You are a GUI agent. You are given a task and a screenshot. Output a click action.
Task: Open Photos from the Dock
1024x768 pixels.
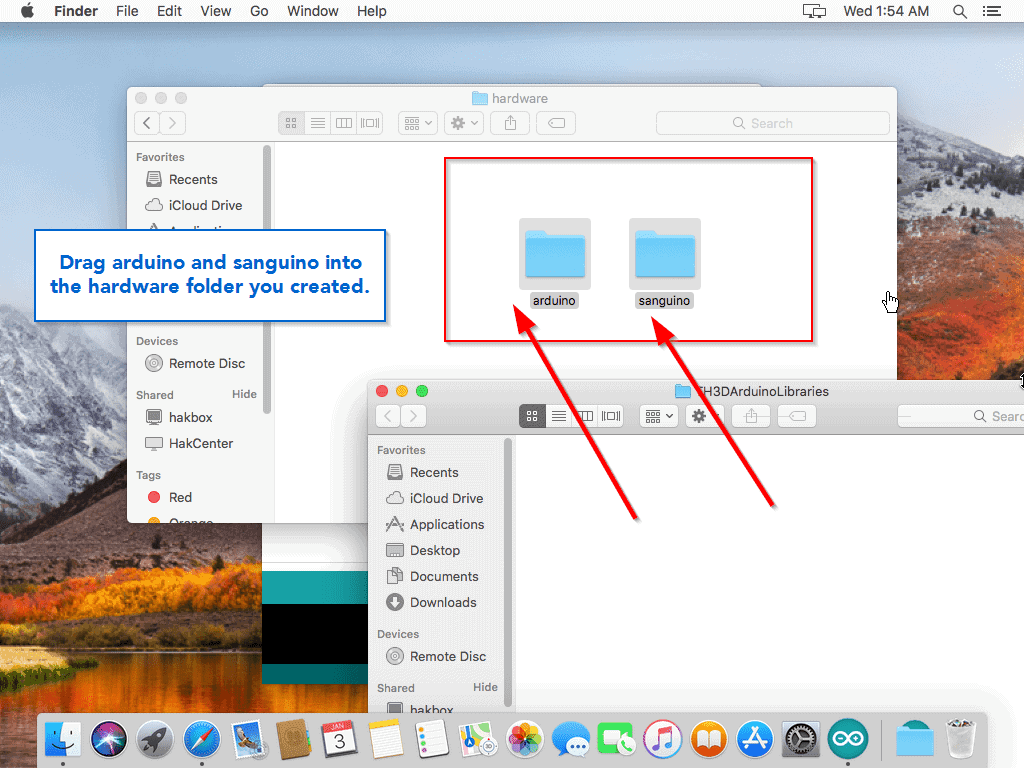coord(524,740)
